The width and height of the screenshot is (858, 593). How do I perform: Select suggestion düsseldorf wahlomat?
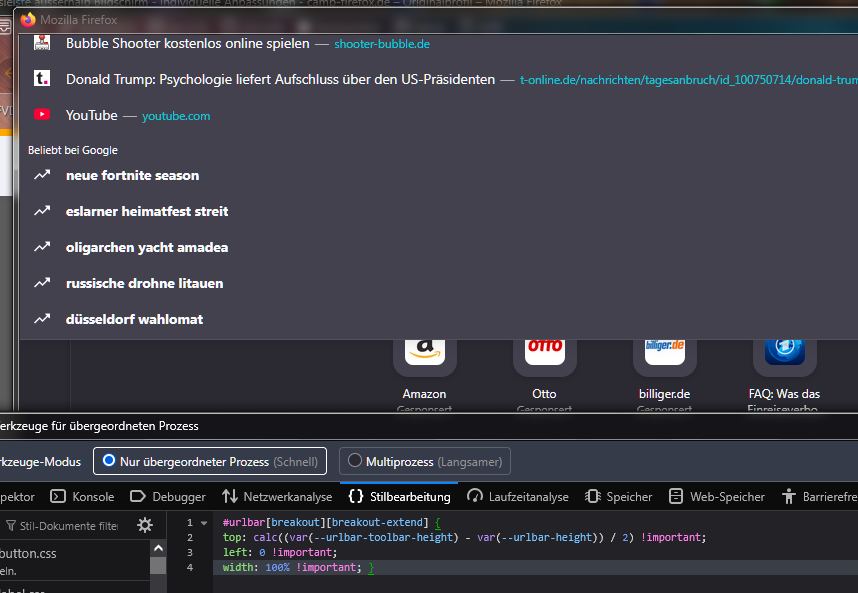click(134, 319)
